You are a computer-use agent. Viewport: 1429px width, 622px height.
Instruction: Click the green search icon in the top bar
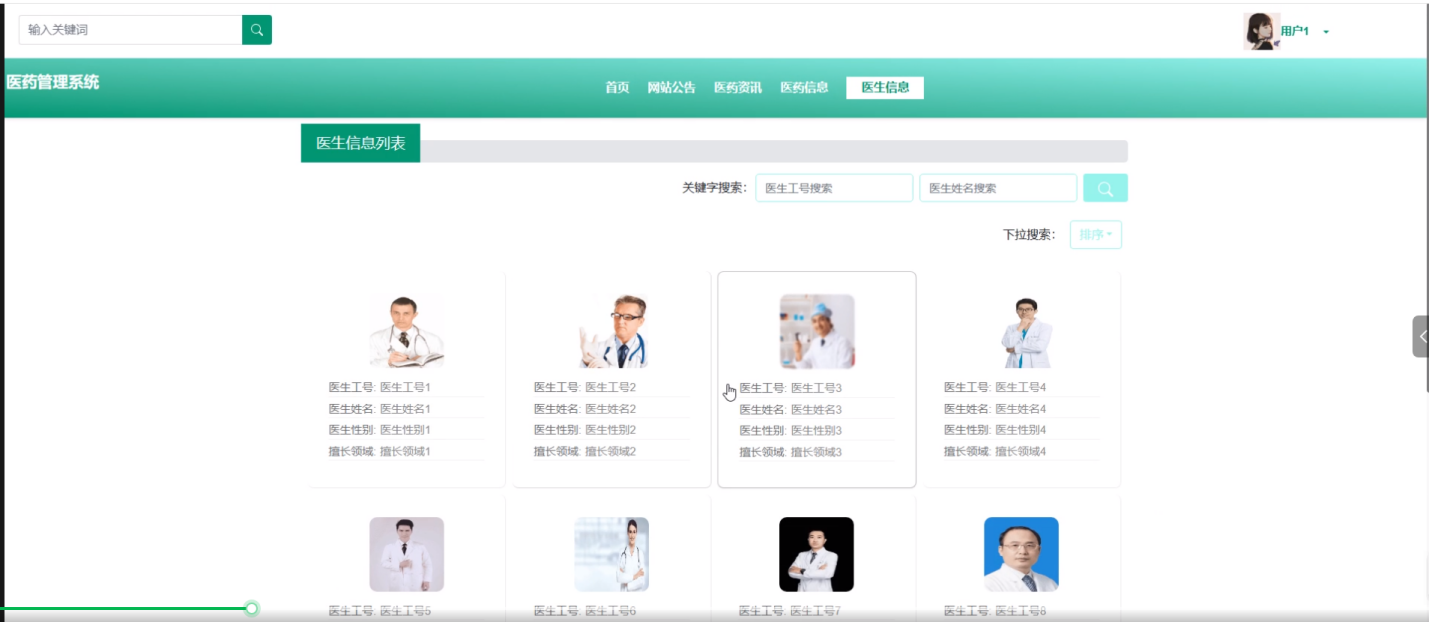[257, 30]
